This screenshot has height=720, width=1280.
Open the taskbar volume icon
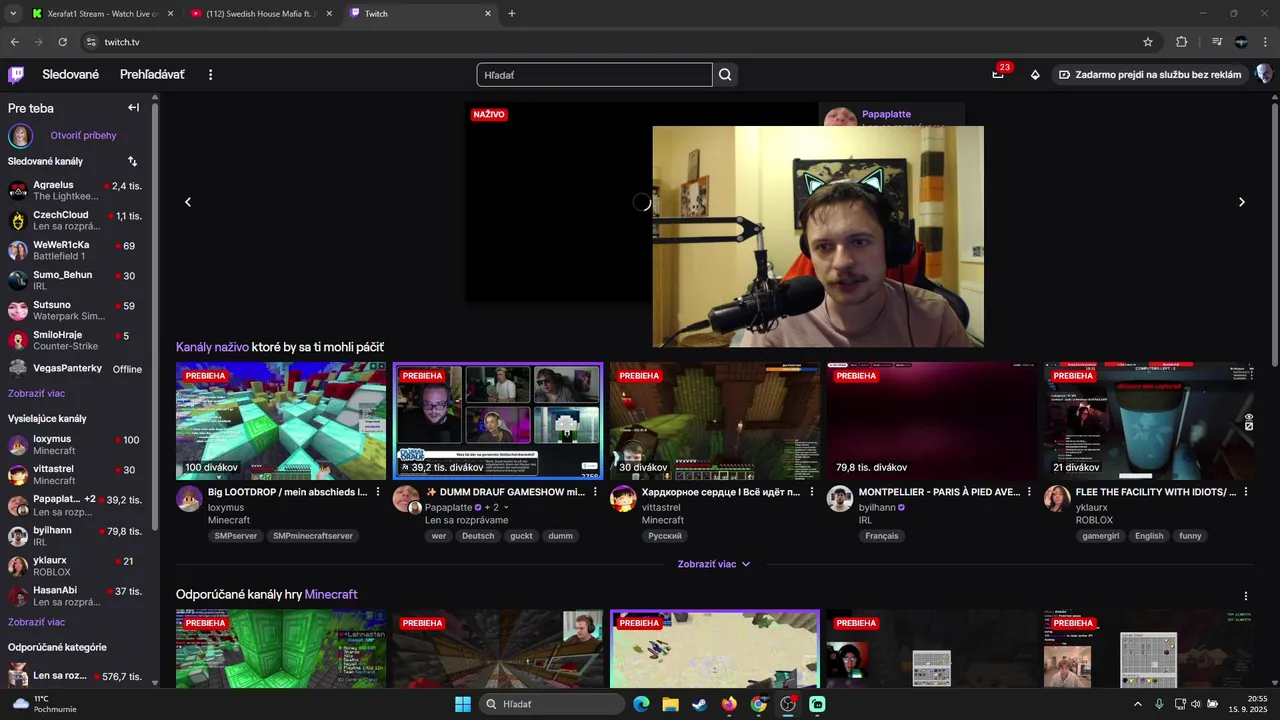pos(1195,704)
